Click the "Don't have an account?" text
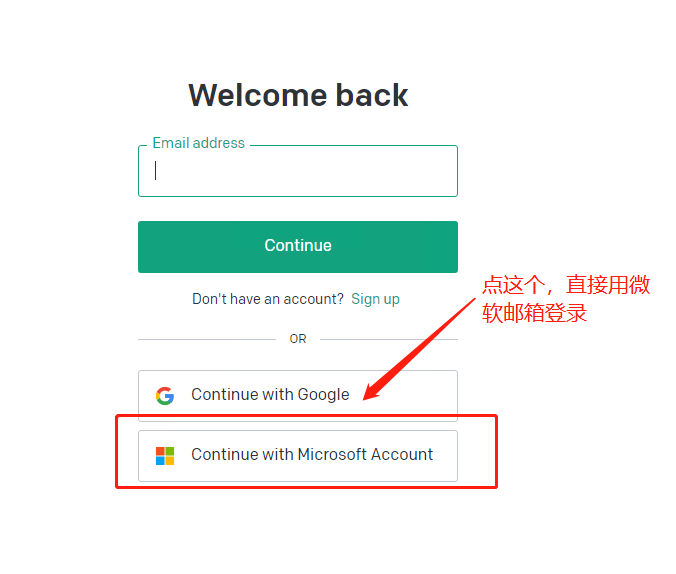The image size is (676, 574). (x=268, y=298)
